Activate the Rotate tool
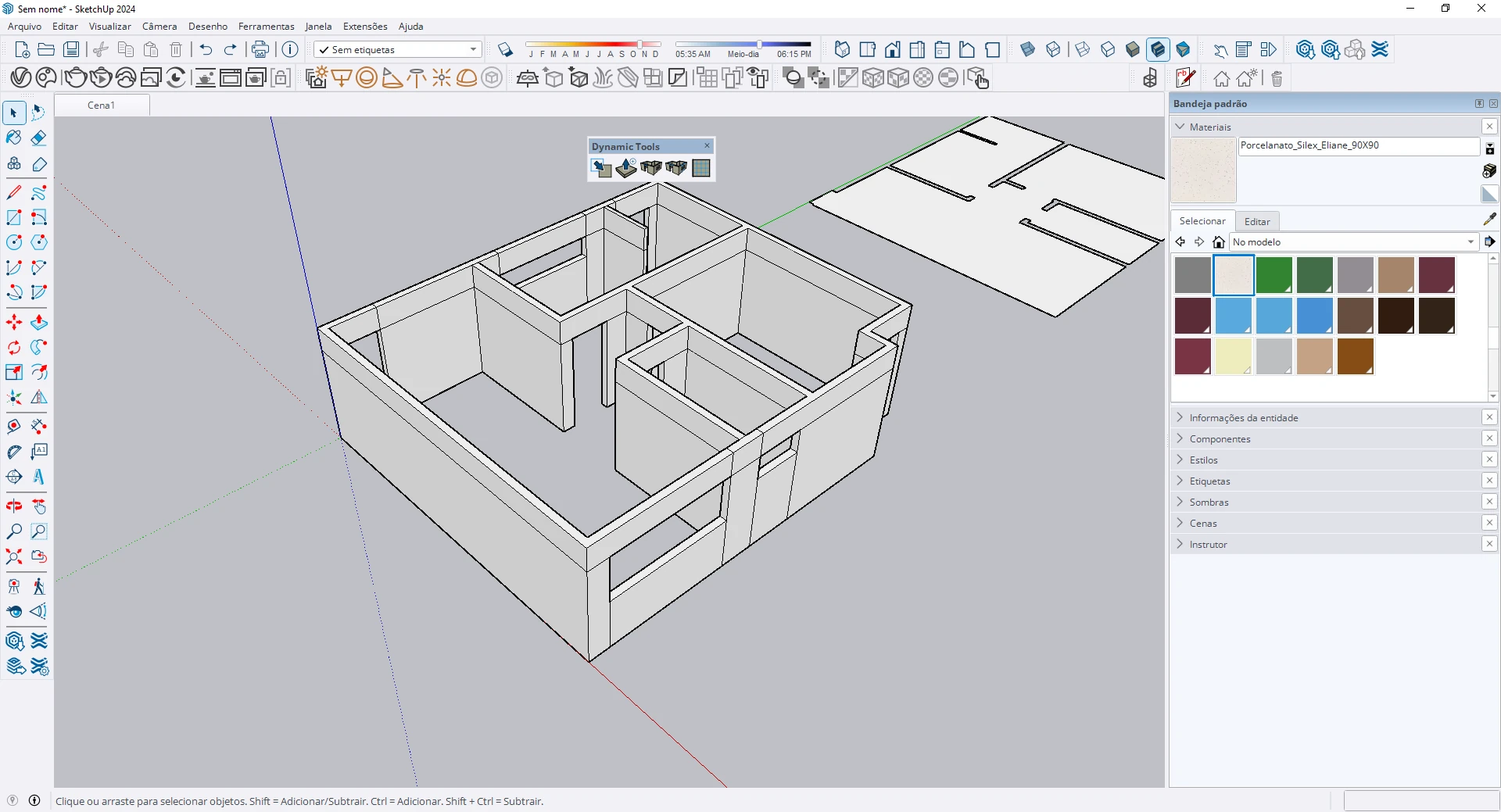 [14, 347]
